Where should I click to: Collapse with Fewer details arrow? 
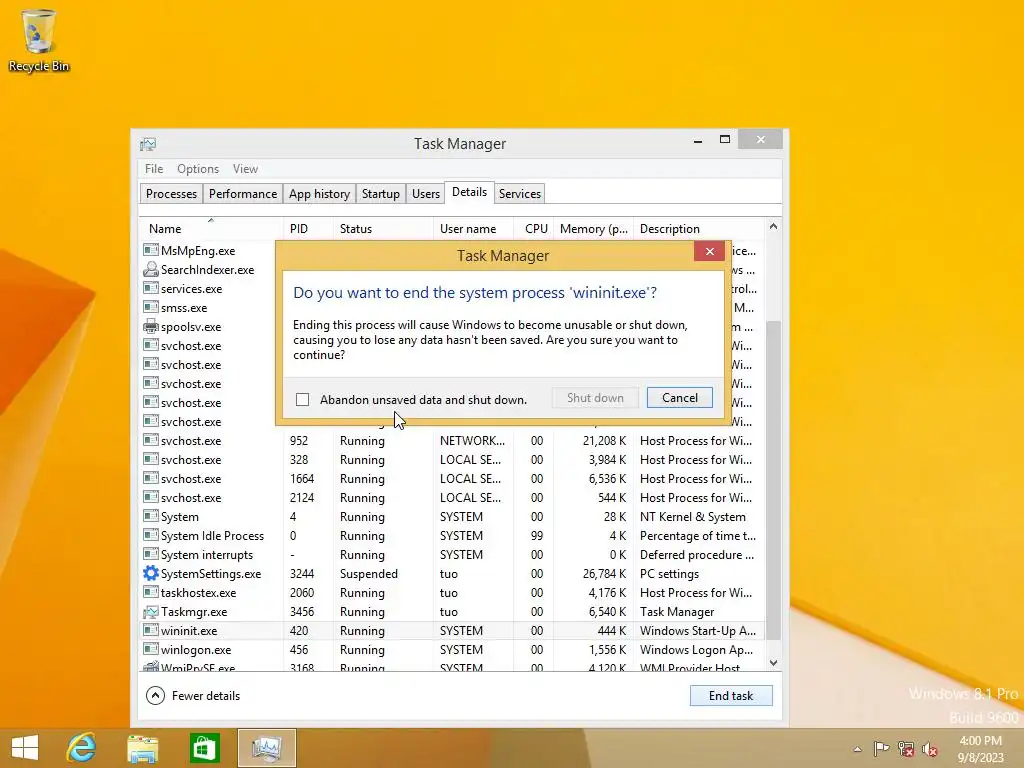tap(155, 696)
